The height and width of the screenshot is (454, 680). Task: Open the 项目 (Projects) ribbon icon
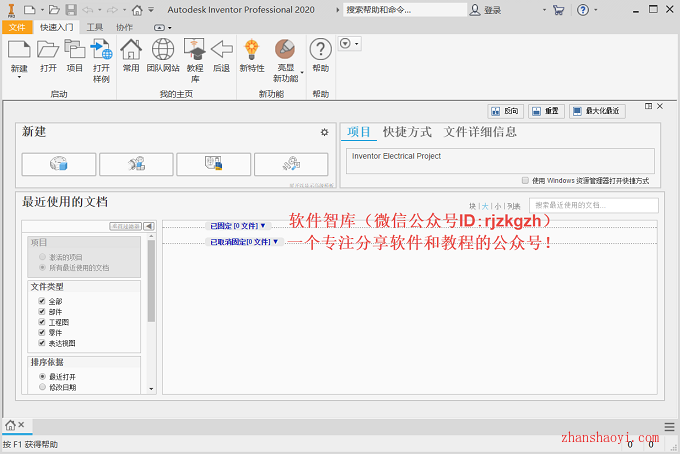point(75,49)
